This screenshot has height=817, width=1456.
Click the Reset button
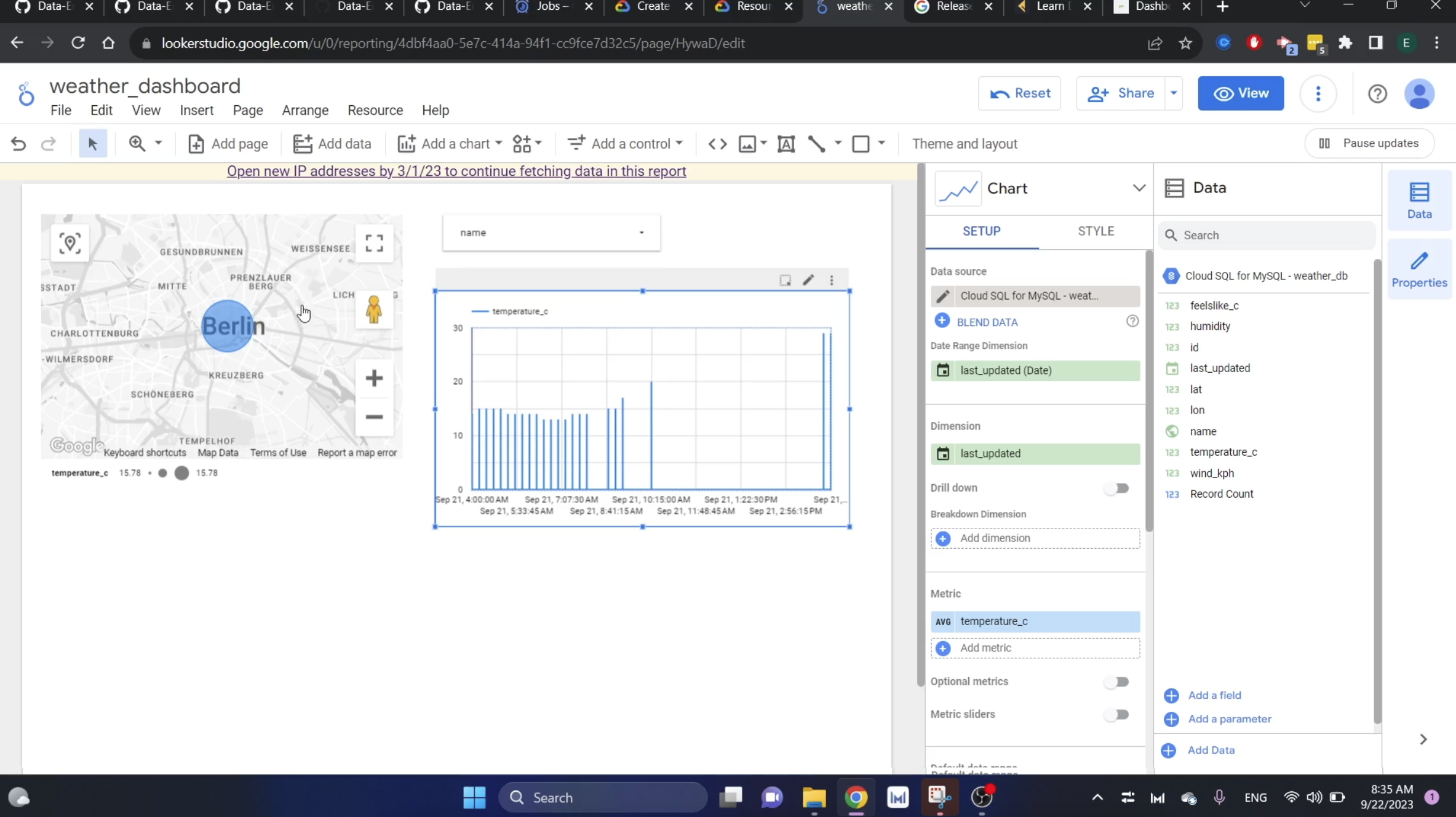1019,94
